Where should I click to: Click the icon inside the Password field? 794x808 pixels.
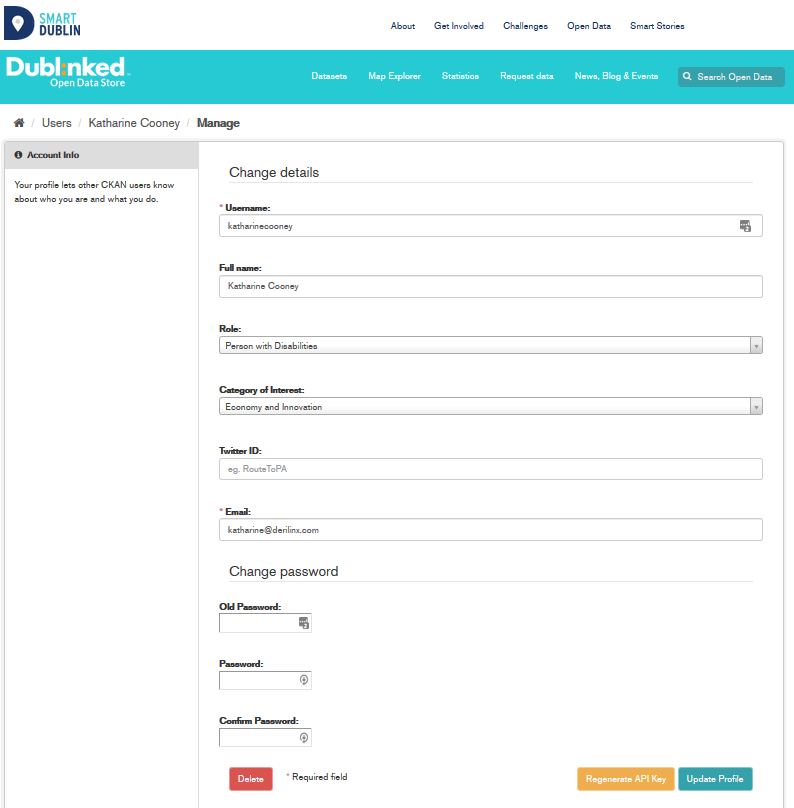point(304,680)
